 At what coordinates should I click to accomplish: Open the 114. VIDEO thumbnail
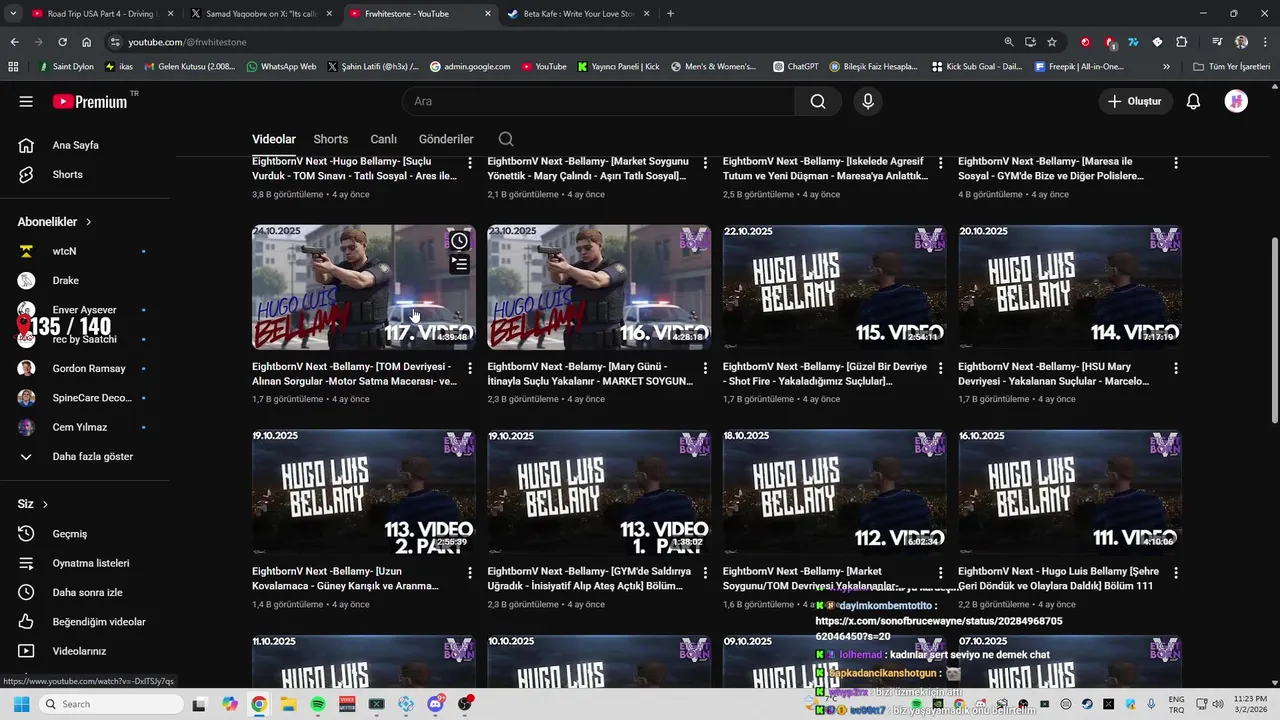1070,287
